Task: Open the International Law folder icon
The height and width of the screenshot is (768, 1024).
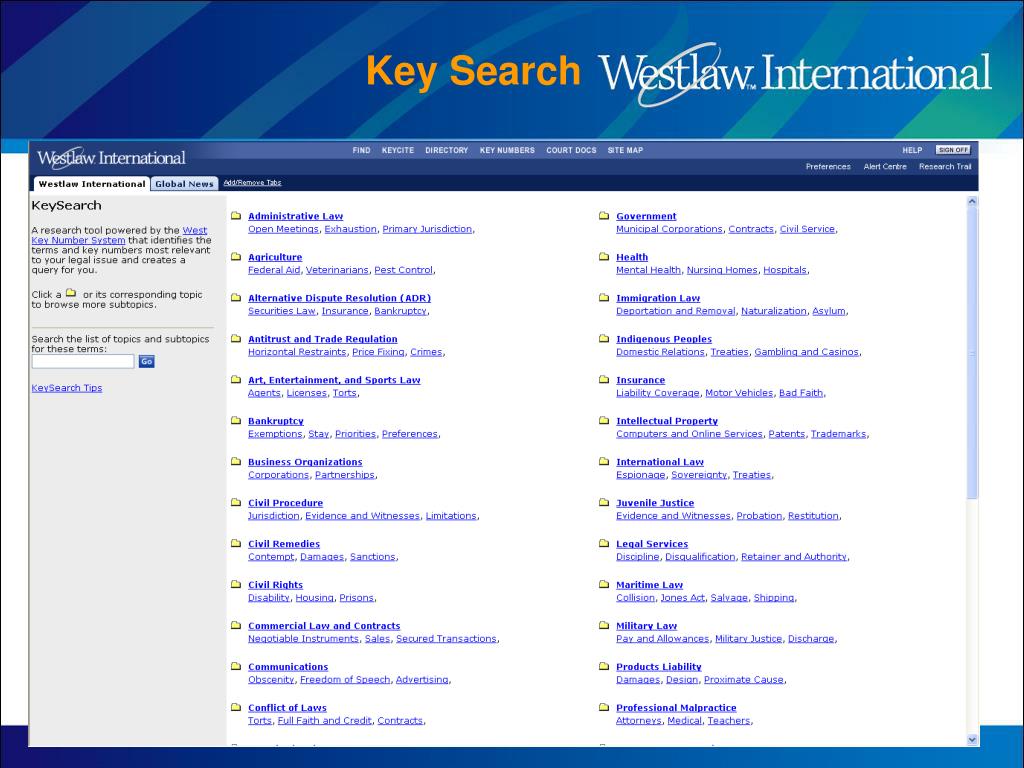Action: 604,461
